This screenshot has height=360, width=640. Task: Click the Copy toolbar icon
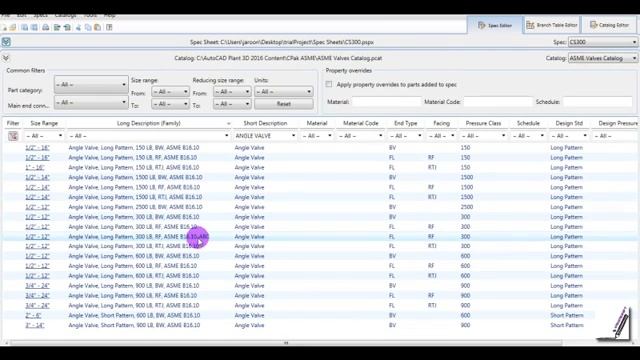click(88, 27)
